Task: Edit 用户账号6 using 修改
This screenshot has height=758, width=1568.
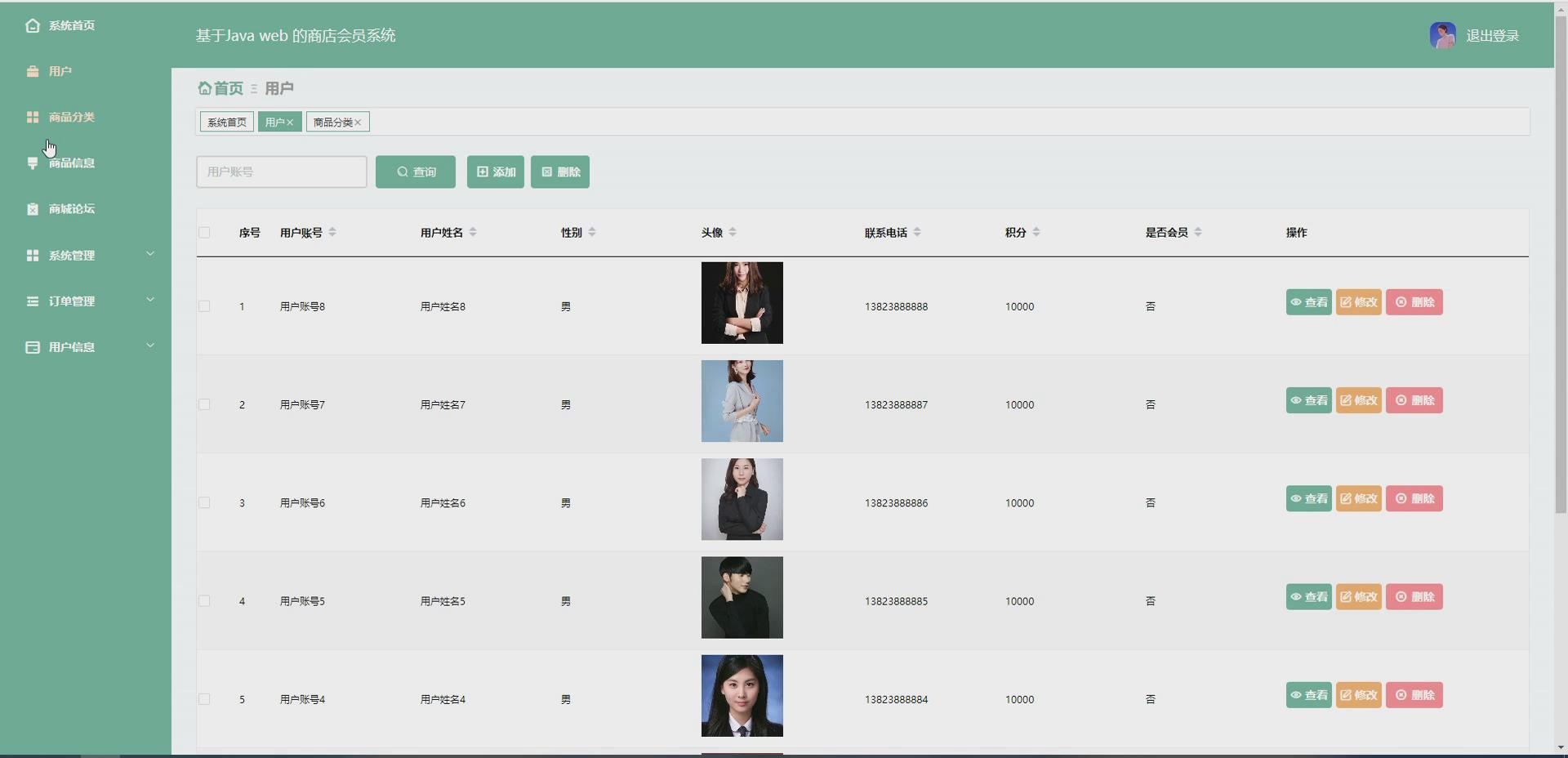Action: click(x=1359, y=498)
